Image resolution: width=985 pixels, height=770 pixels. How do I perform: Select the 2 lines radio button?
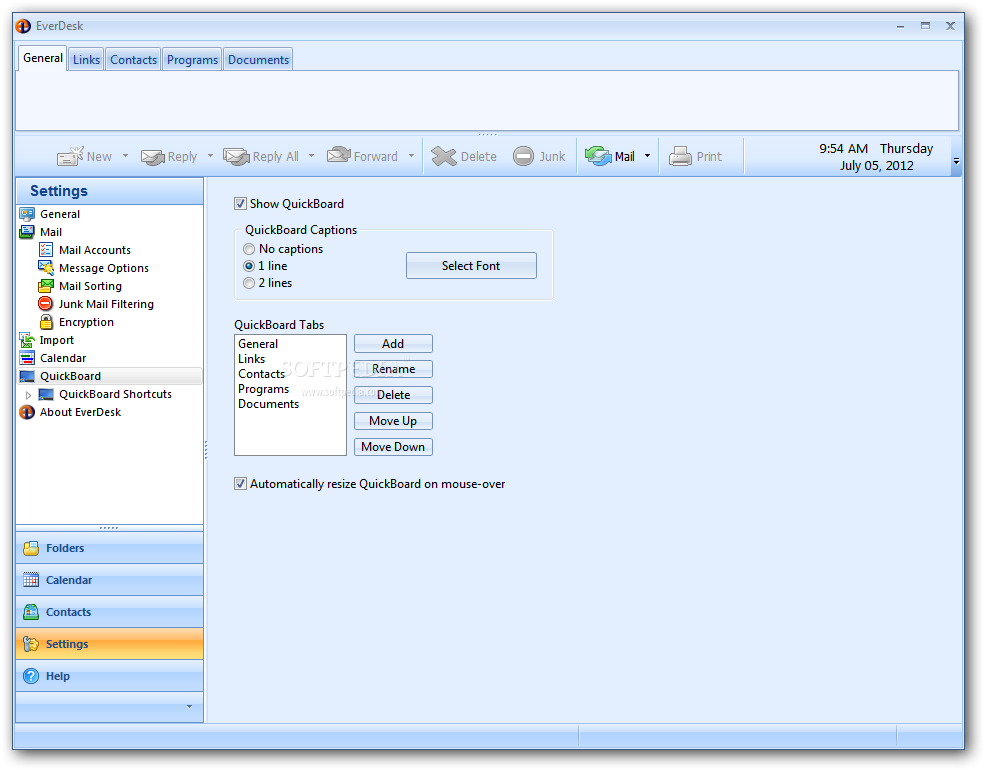pyautogui.click(x=249, y=283)
